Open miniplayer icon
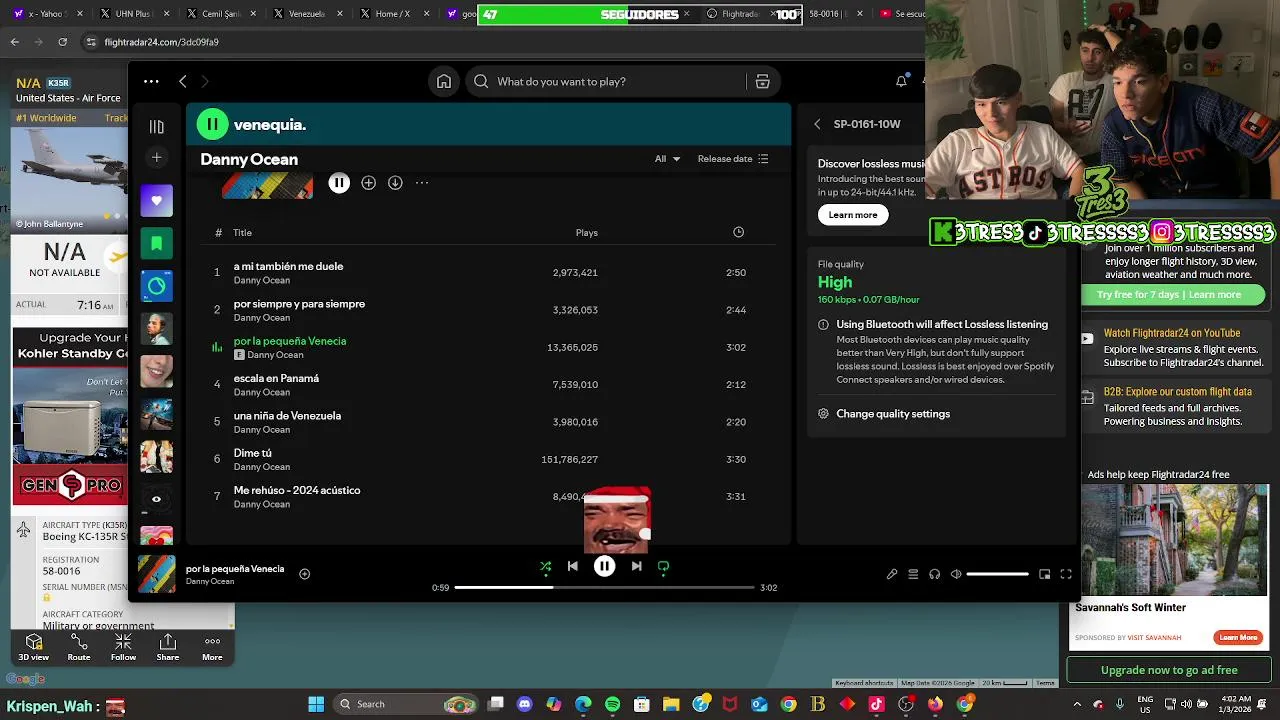The height and width of the screenshot is (720, 1280). coord(1045,574)
